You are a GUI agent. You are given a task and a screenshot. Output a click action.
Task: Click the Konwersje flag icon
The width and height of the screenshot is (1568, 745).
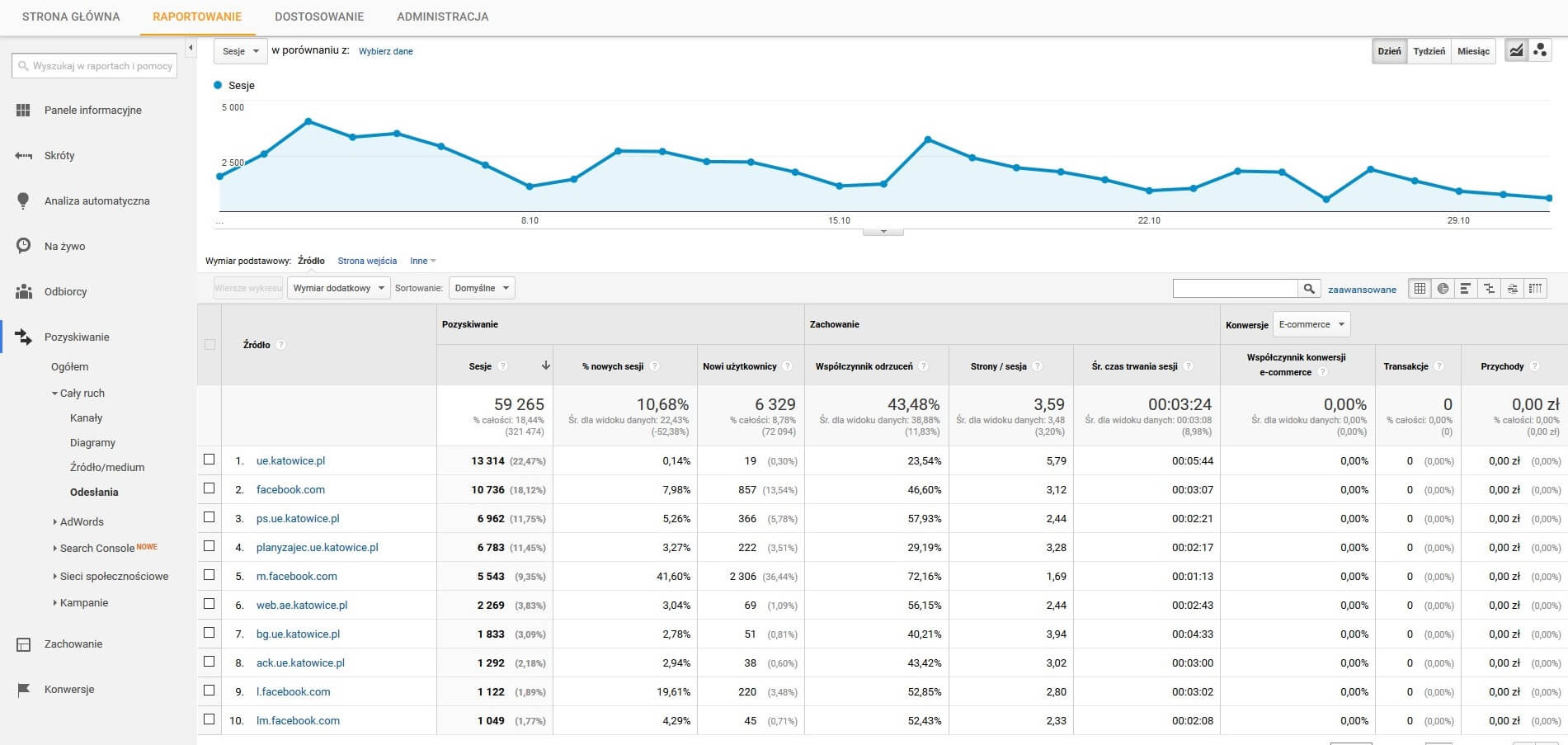[x=23, y=690]
